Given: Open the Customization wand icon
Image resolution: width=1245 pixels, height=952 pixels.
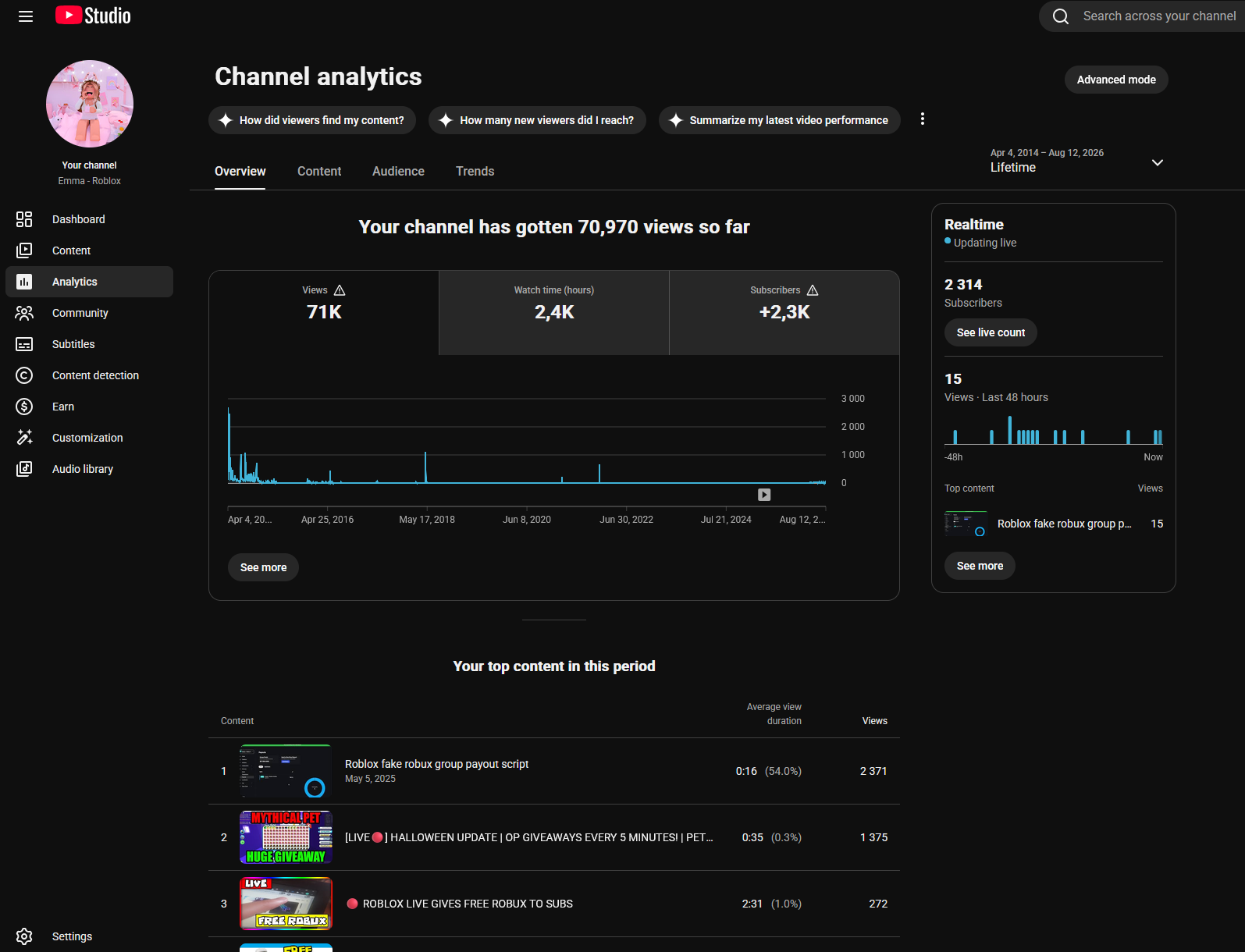Looking at the screenshot, I should [24, 438].
